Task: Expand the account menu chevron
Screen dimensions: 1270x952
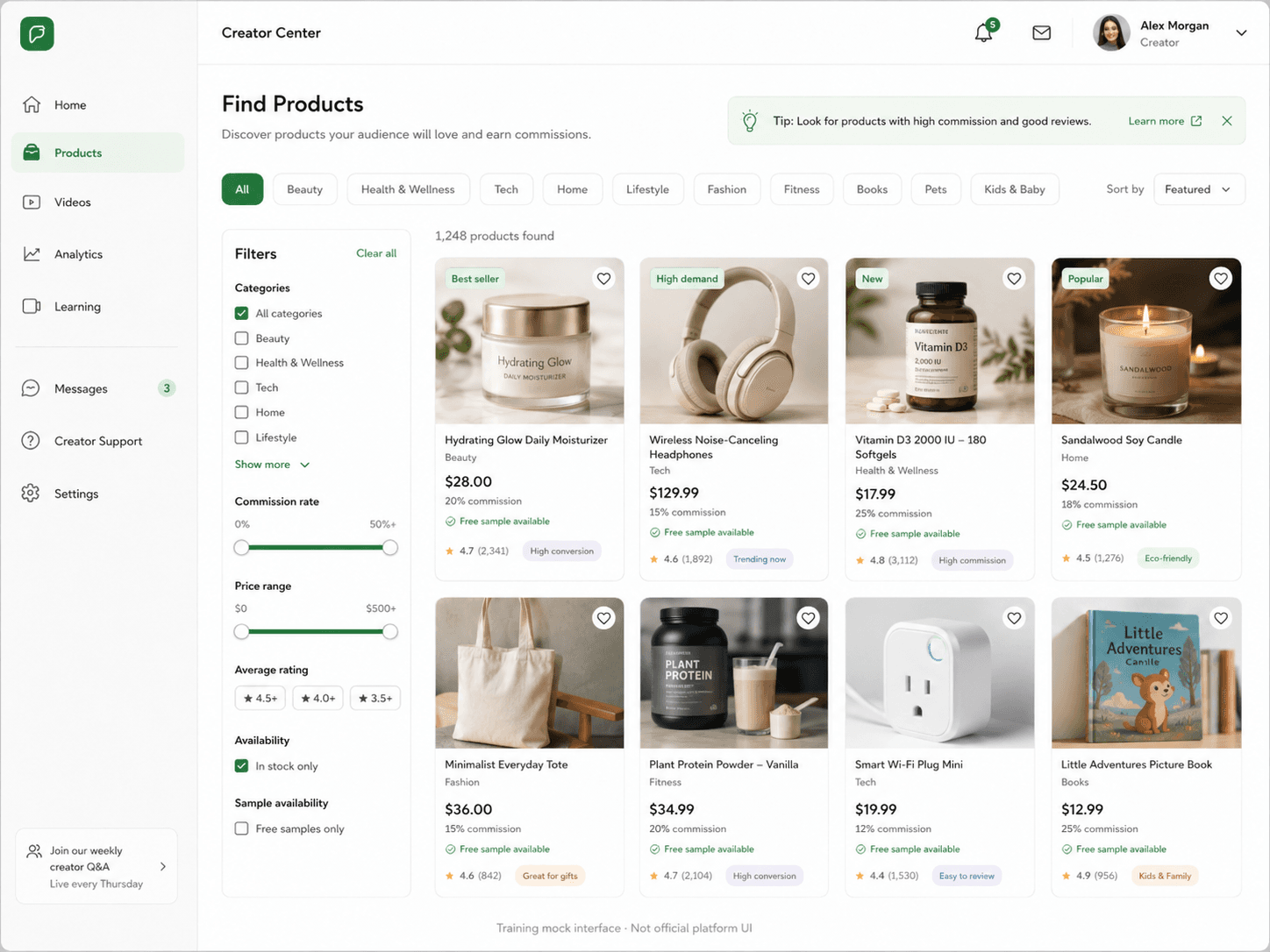Action: [1241, 33]
